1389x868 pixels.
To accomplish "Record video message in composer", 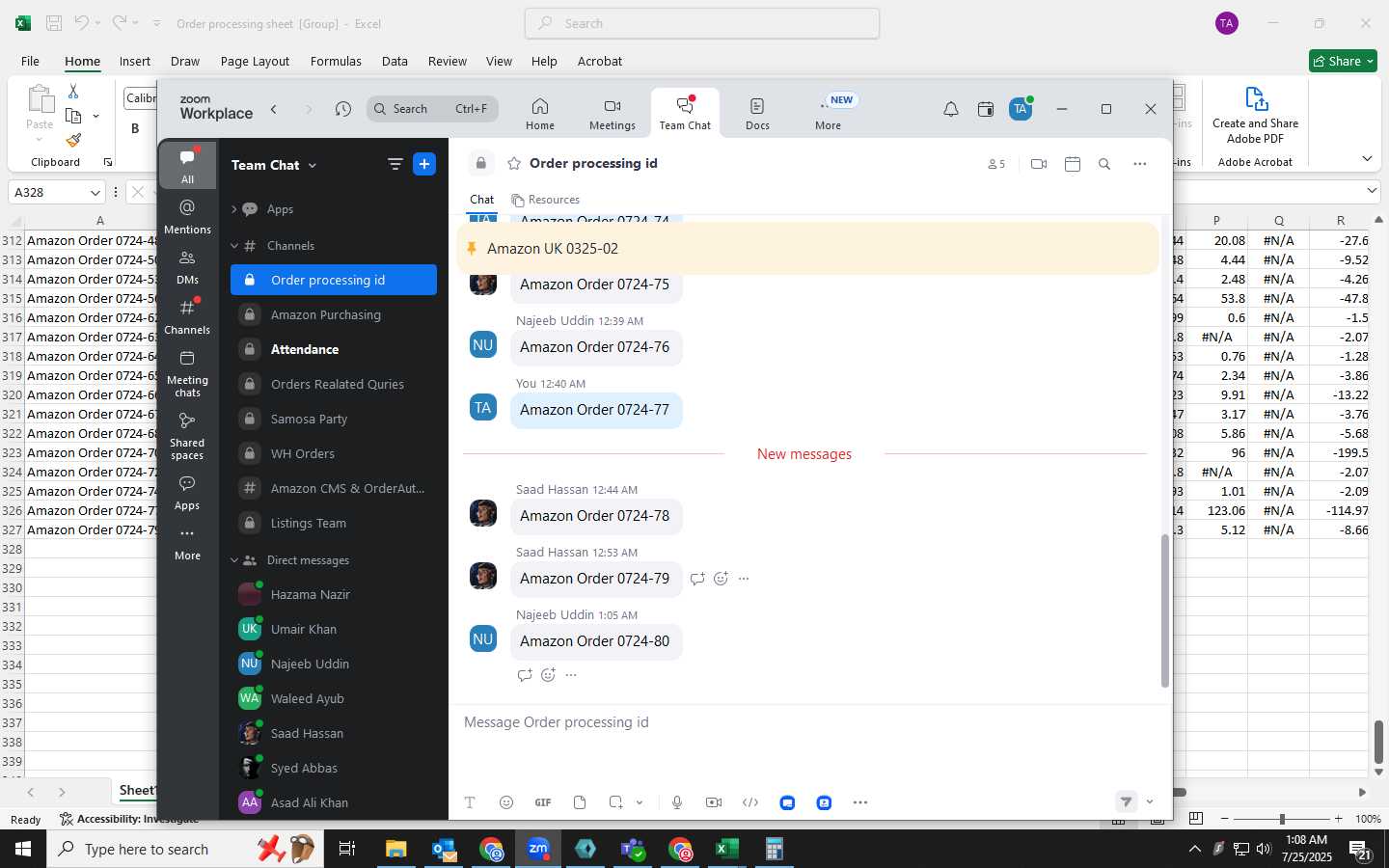I will click(x=714, y=802).
